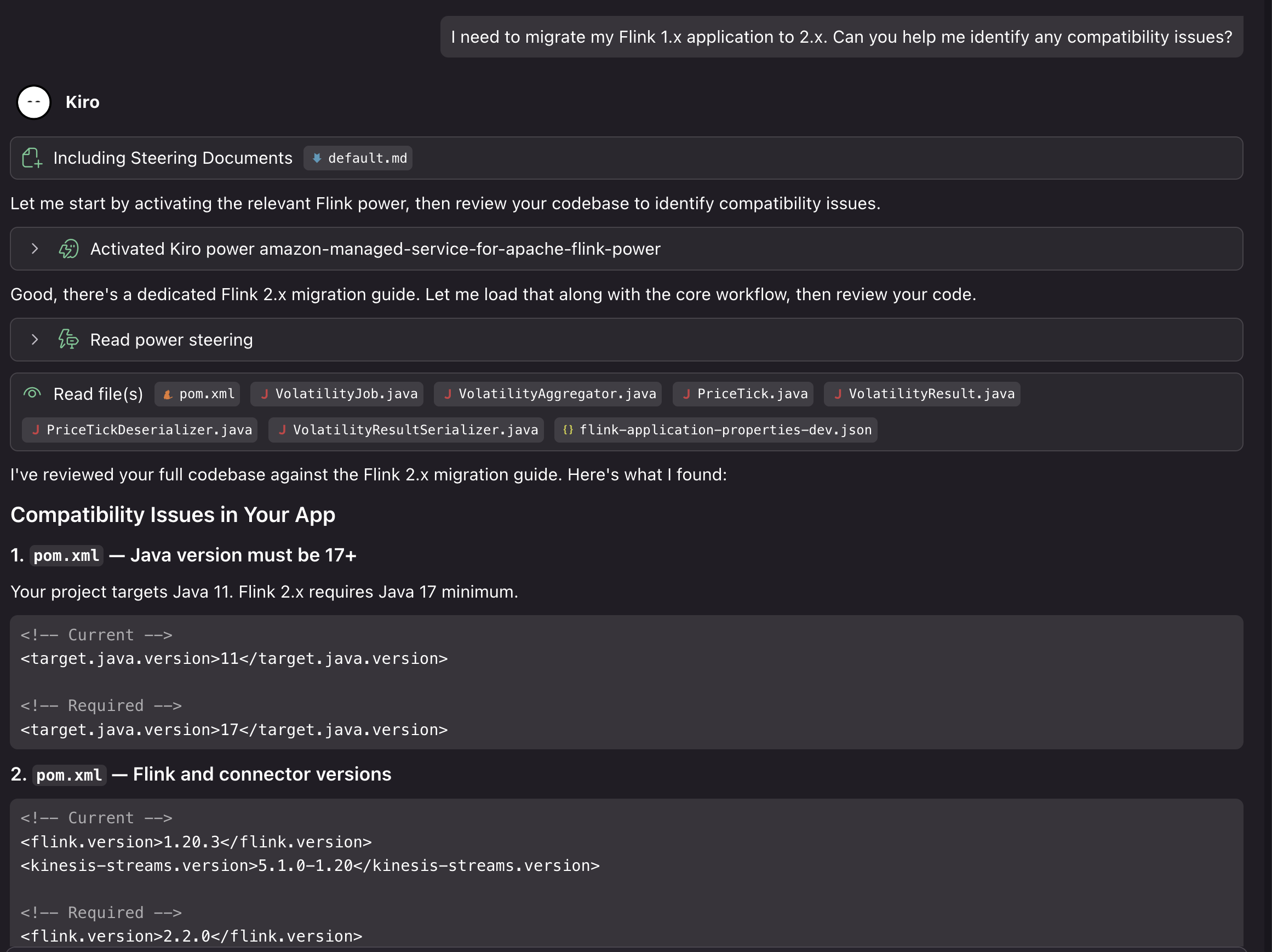Click the 'Read power steering' label
This screenshot has width=1272, height=952.
tap(171, 340)
